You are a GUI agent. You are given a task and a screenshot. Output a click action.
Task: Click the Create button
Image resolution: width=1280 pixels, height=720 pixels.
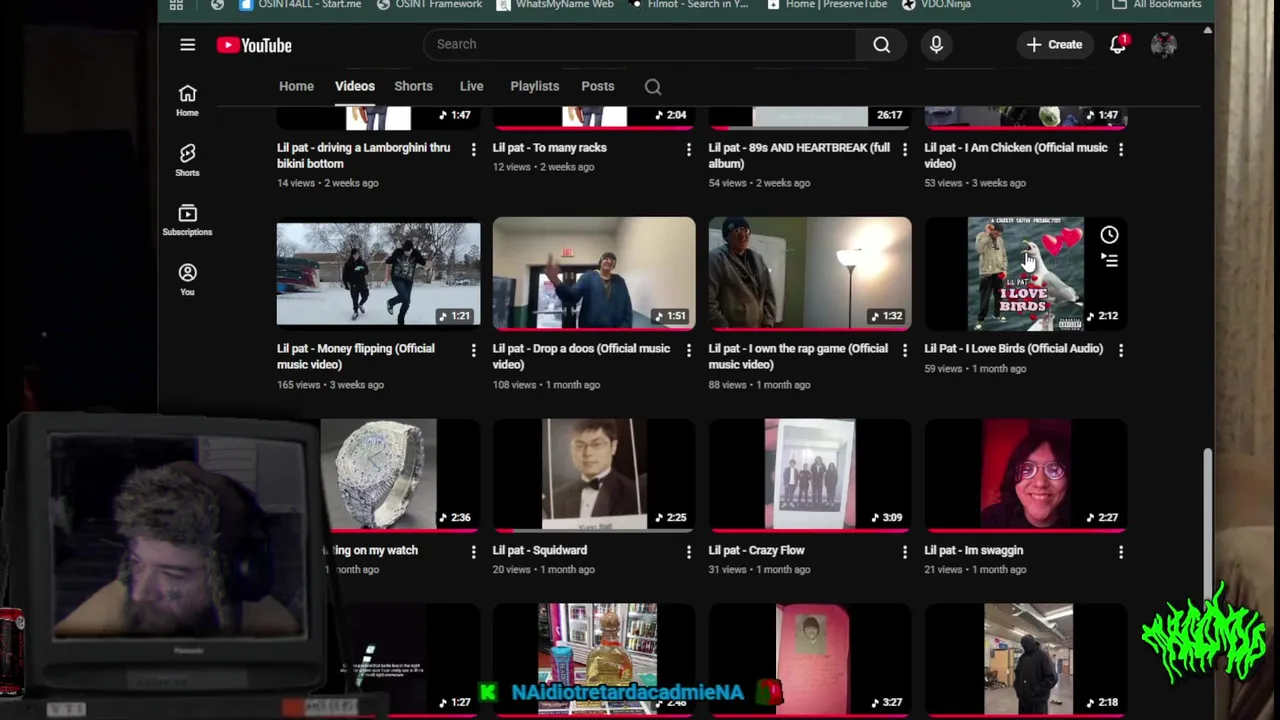pyautogui.click(x=1054, y=44)
